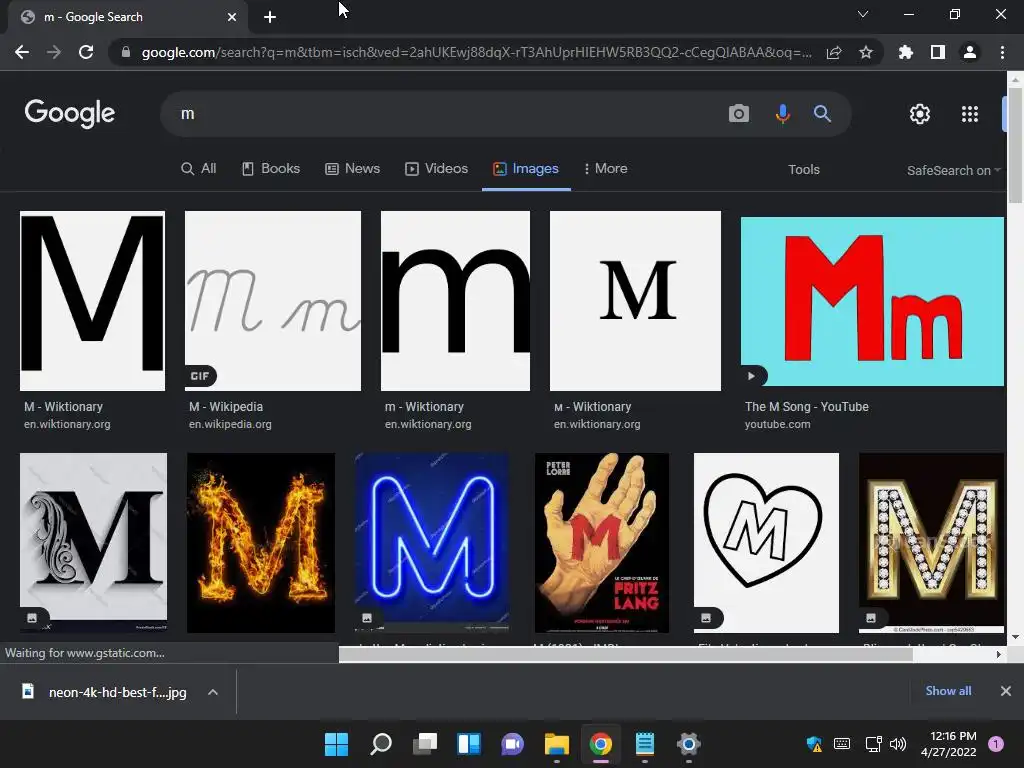Open the clock showing 12:16 PM
The image size is (1024, 768).
948,744
